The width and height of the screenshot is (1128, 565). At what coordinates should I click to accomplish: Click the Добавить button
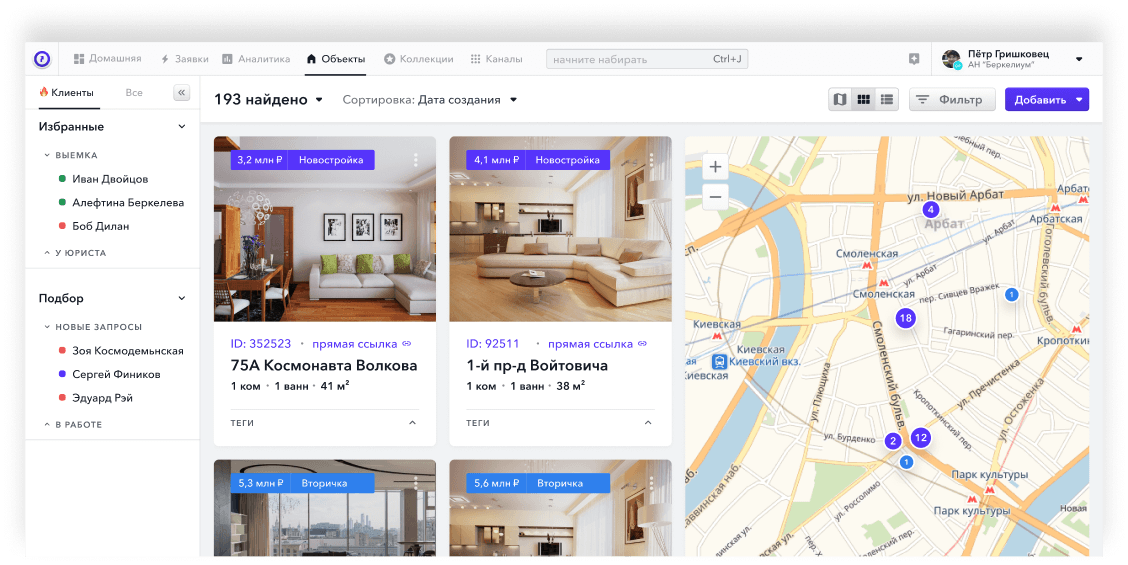tap(1040, 99)
